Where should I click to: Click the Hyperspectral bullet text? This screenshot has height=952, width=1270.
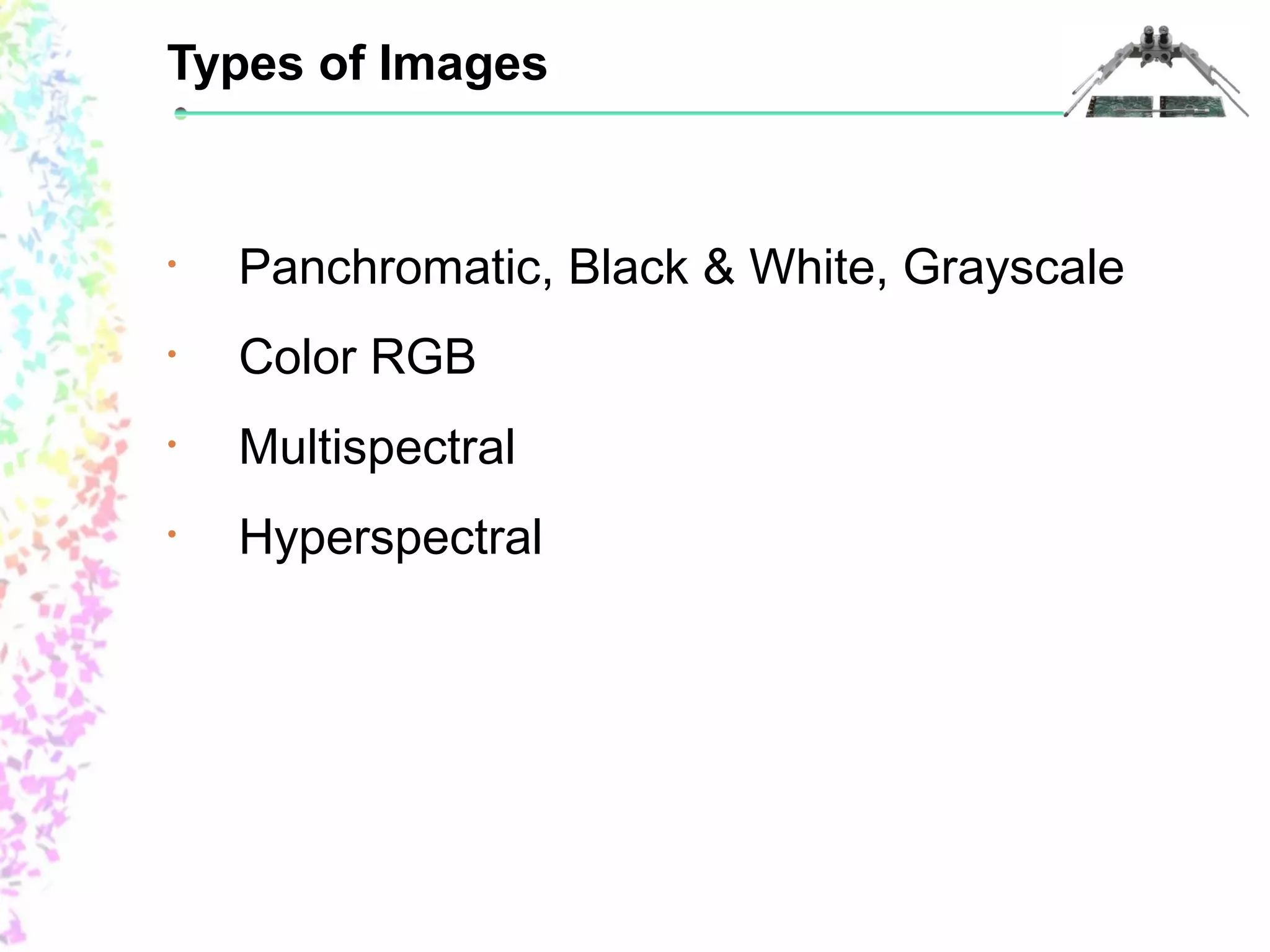click(390, 537)
